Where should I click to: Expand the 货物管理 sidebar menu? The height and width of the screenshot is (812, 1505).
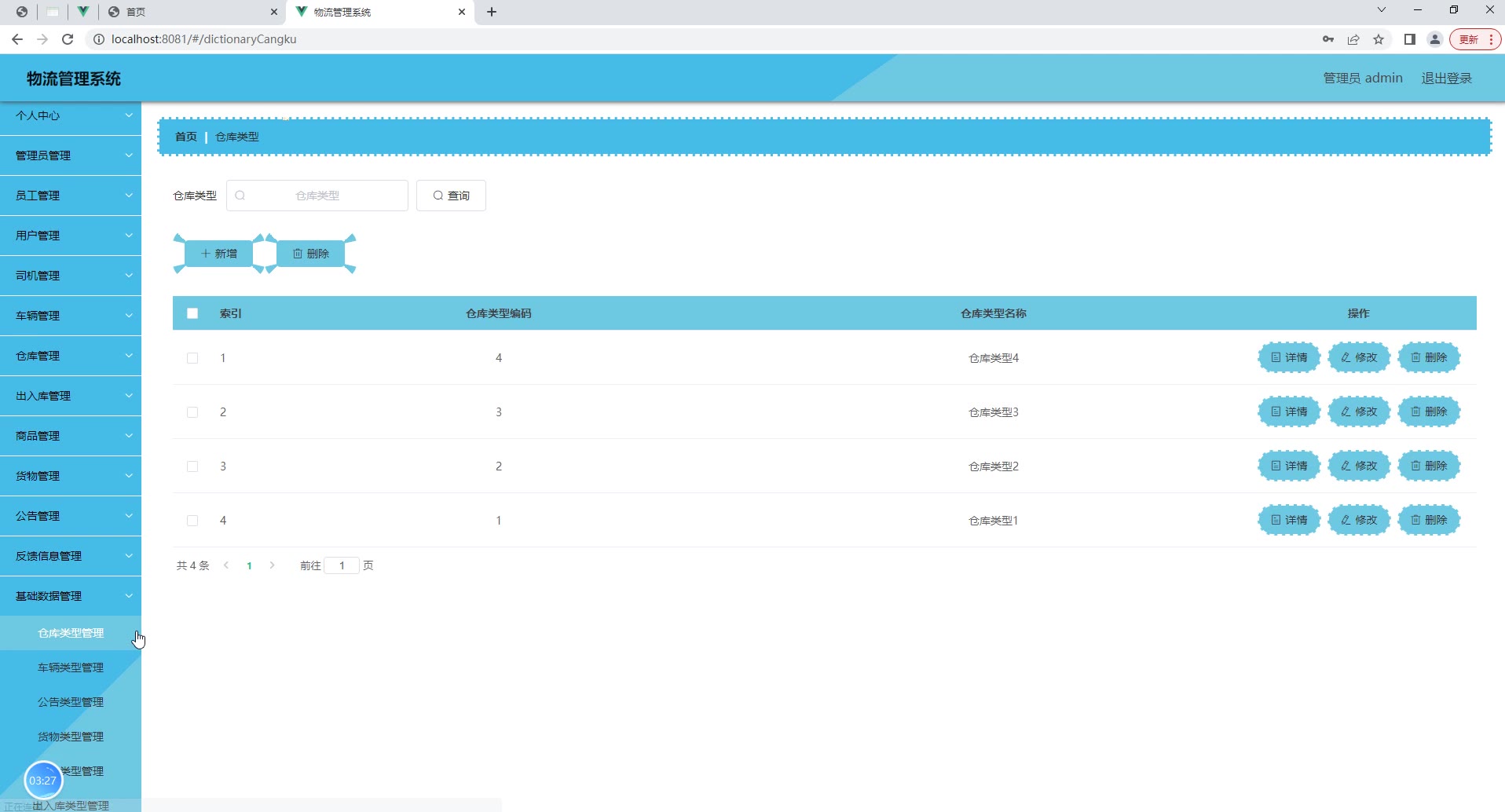[71, 476]
